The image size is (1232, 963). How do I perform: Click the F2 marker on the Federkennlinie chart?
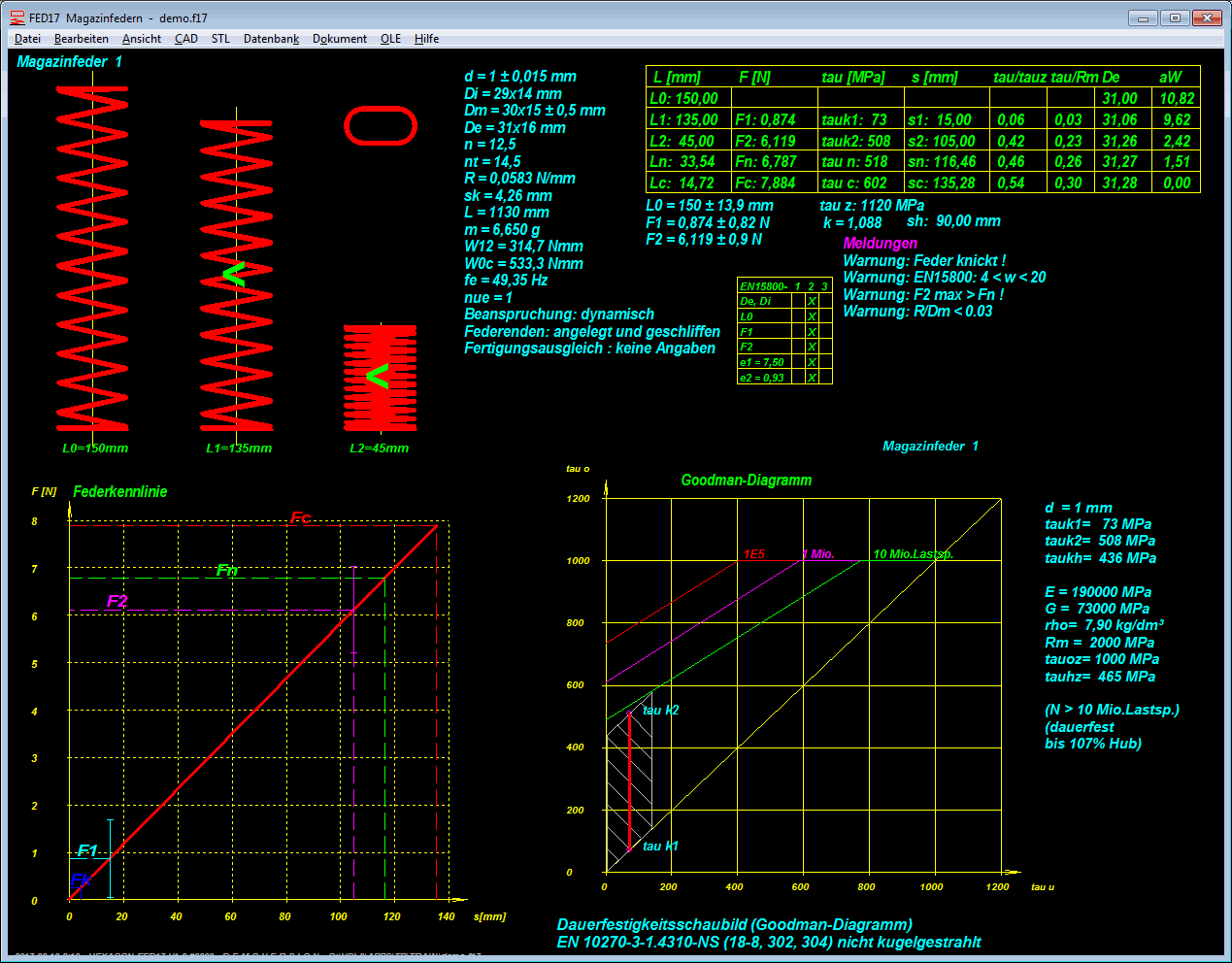tap(117, 602)
